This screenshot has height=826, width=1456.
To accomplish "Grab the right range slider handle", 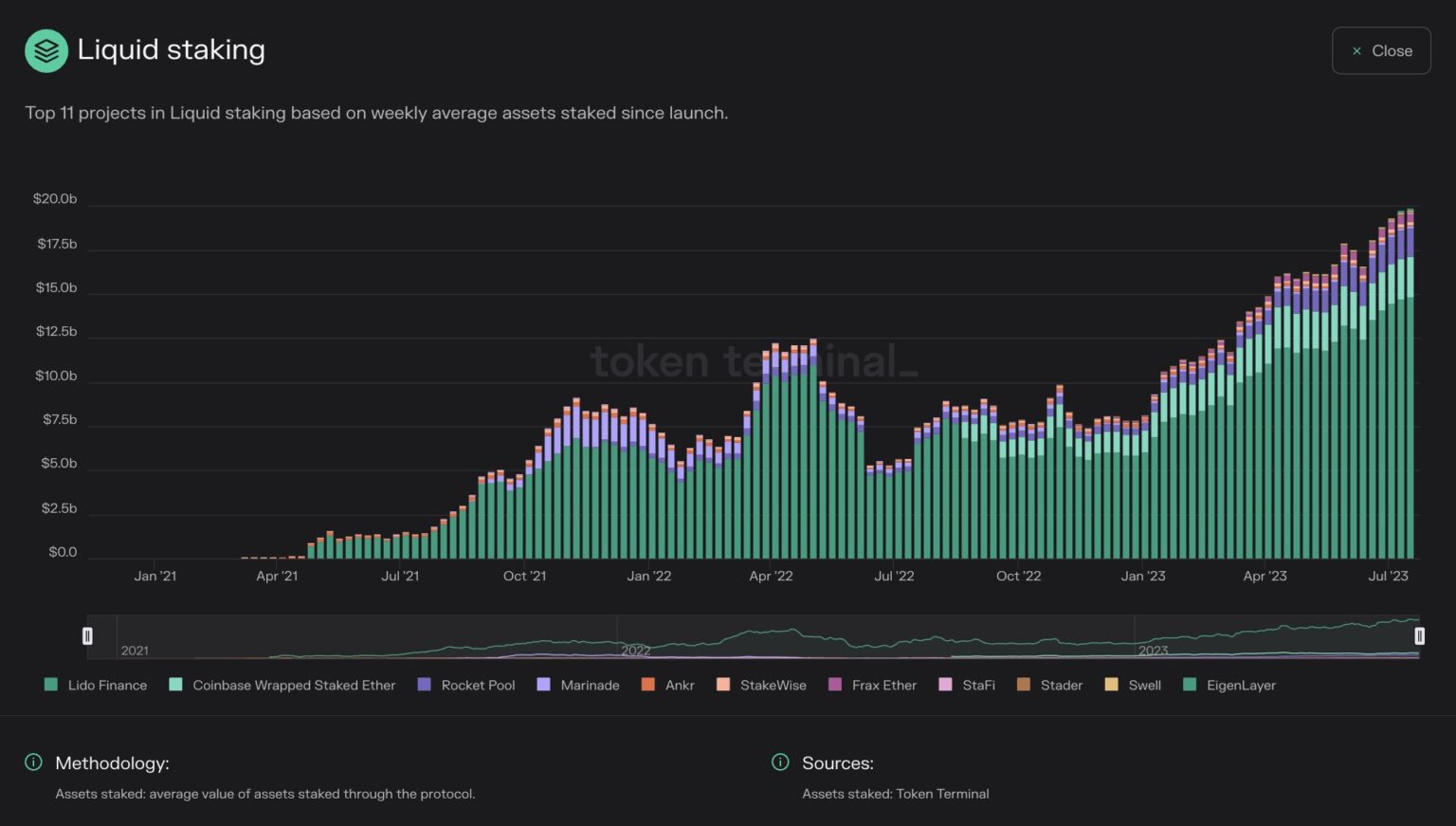I will point(1419,636).
